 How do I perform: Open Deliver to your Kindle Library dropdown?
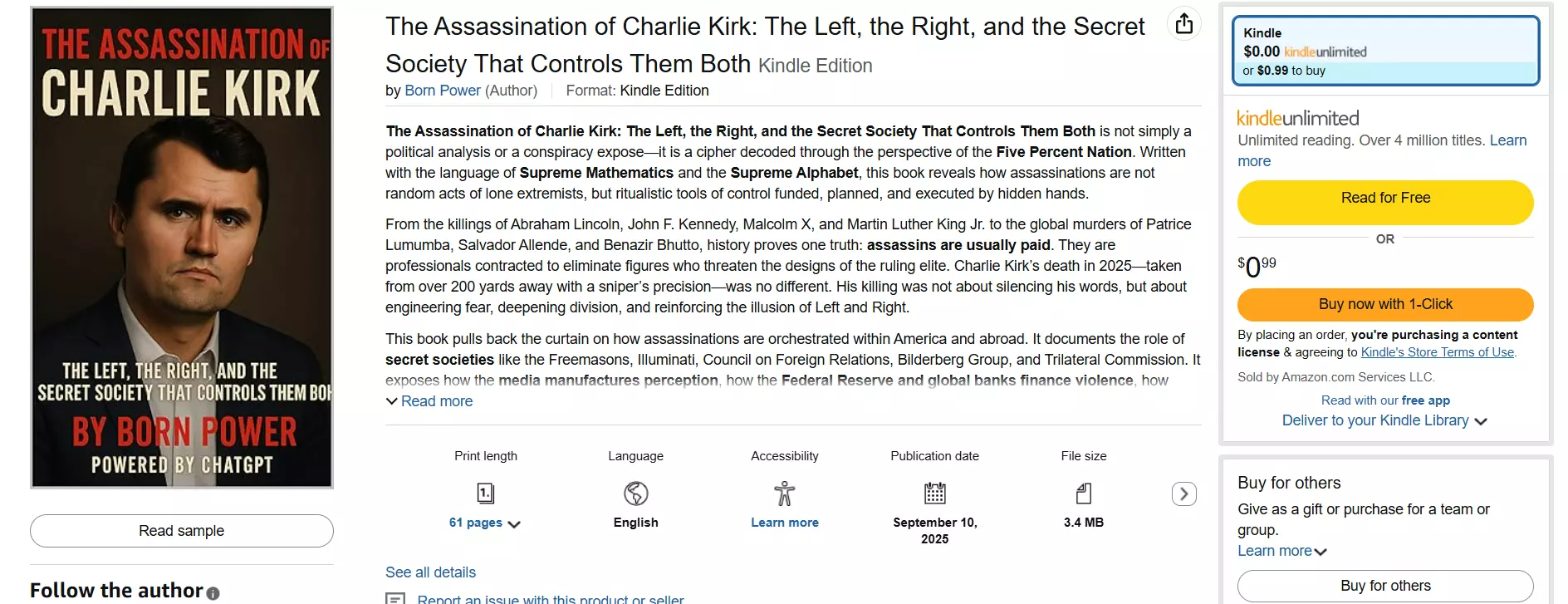[1384, 420]
